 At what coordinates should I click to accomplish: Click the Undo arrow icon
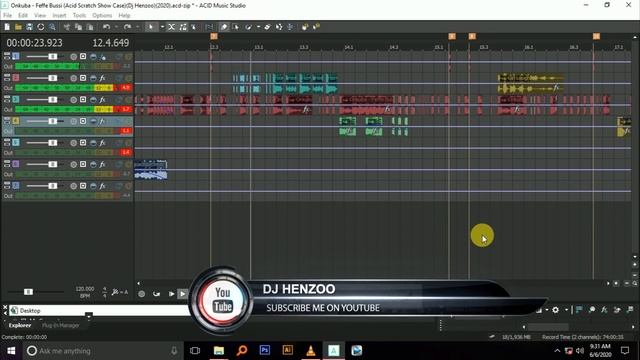point(107,27)
